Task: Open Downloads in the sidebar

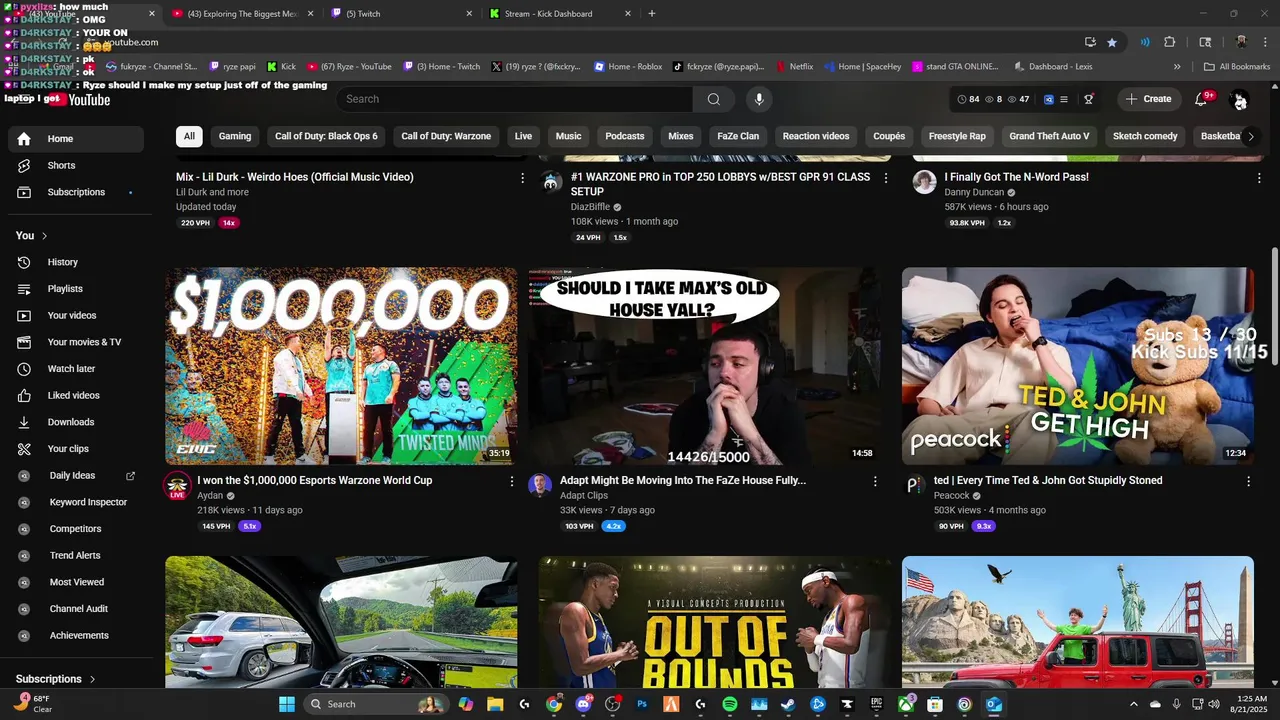Action: tap(76, 422)
